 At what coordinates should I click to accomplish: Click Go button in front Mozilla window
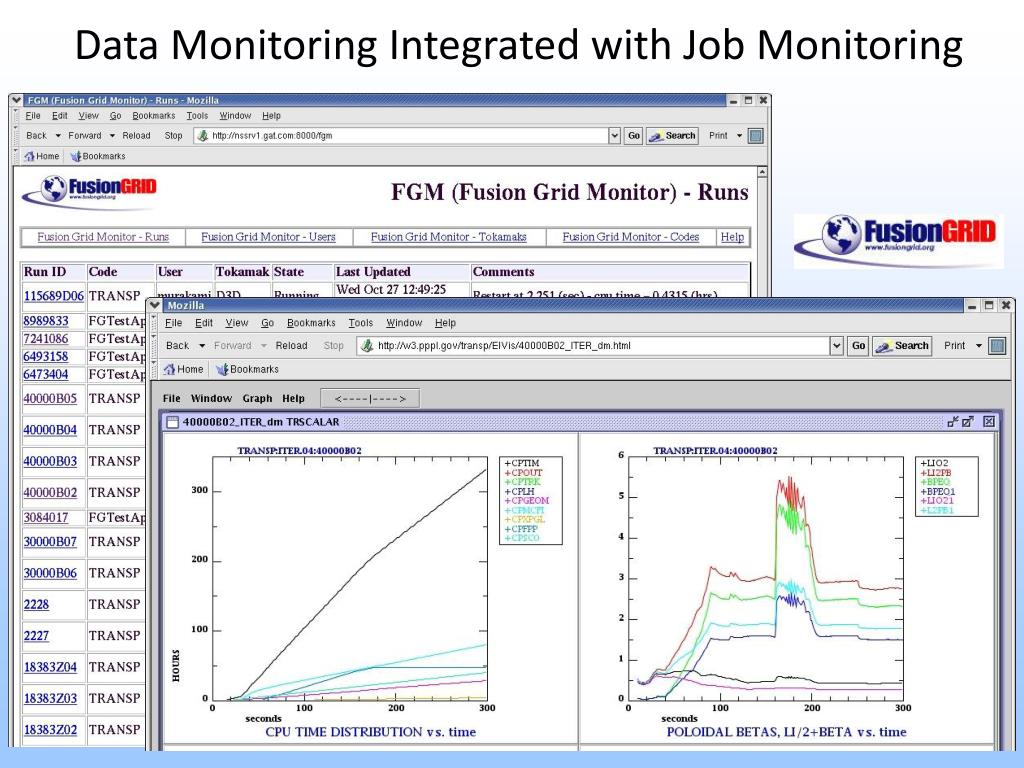pyautogui.click(x=858, y=345)
